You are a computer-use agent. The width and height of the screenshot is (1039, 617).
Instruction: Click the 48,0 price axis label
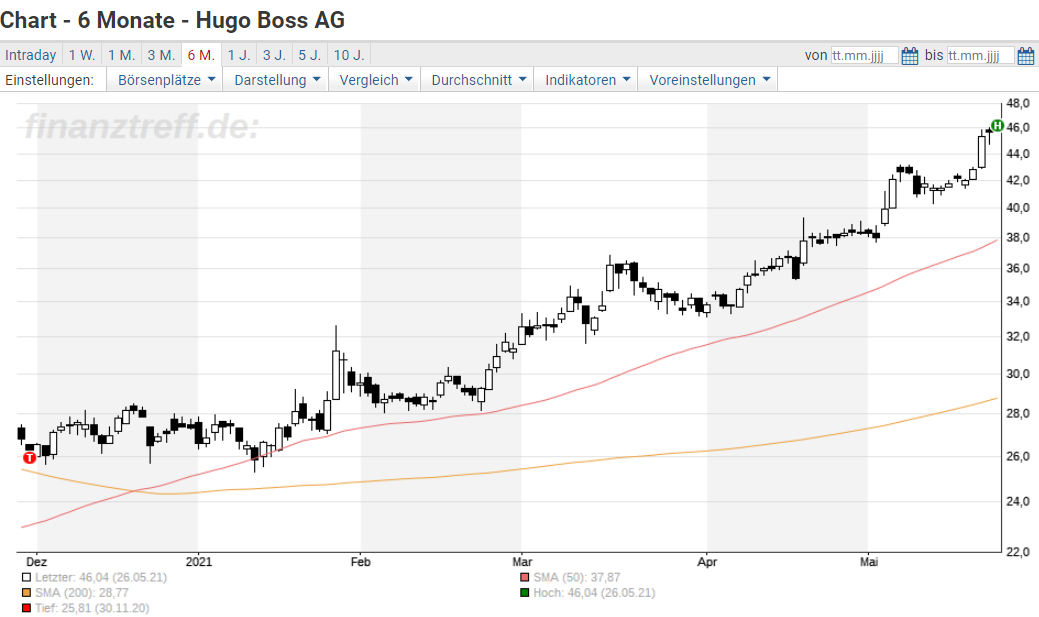pos(1018,103)
